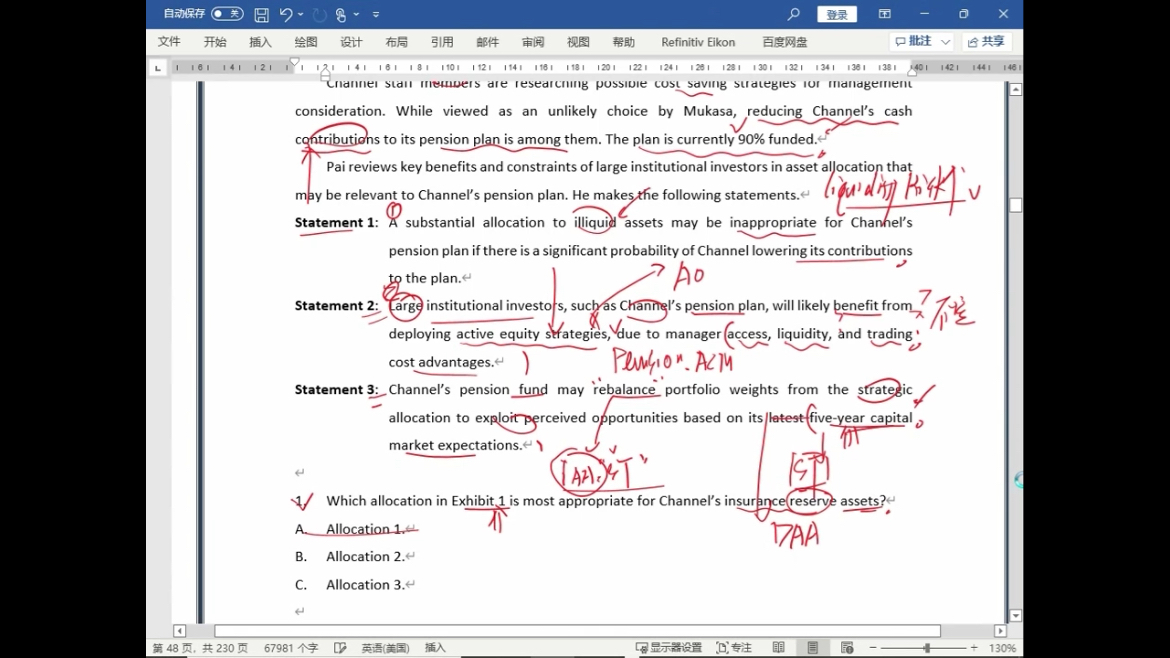Open the search magnifier in title bar
The height and width of the screenshot is (658, 1170).
(794, 14)
